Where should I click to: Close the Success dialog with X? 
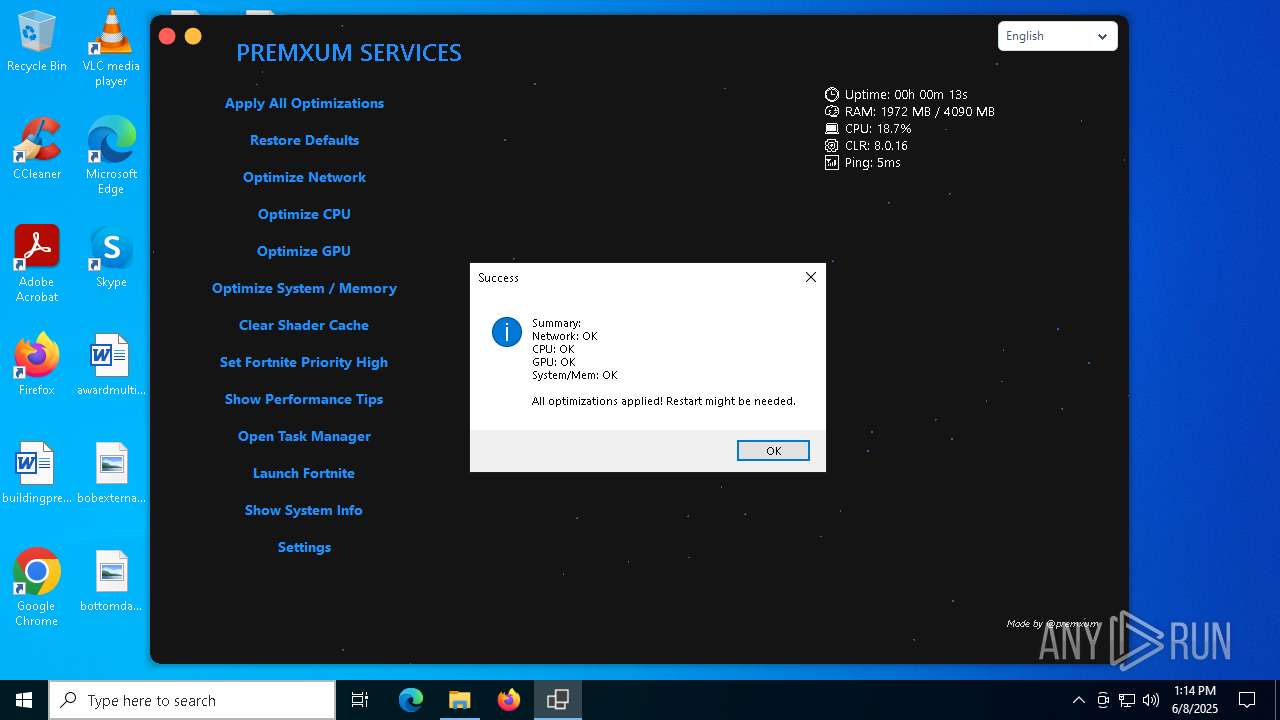(811, 277)
